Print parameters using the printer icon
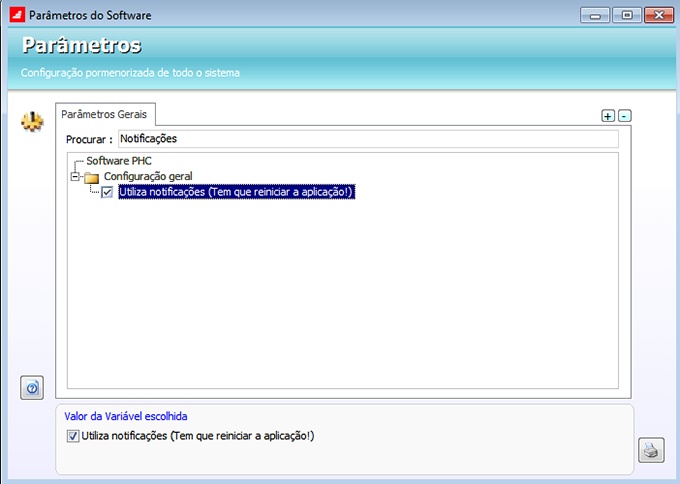680x484 pixels. (650, 450)
